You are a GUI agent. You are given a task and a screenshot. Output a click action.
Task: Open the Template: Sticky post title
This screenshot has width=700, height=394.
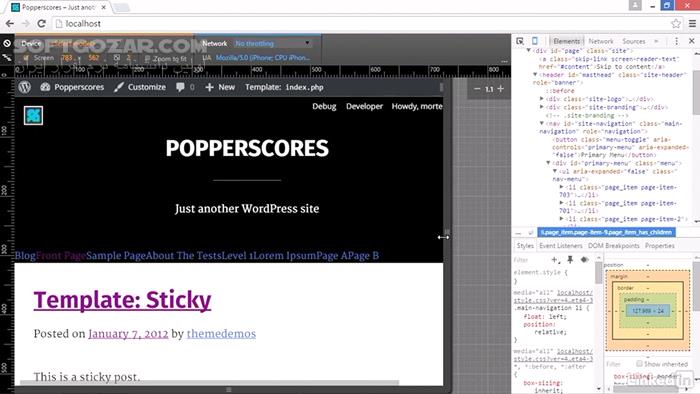(x=122, y=300)
